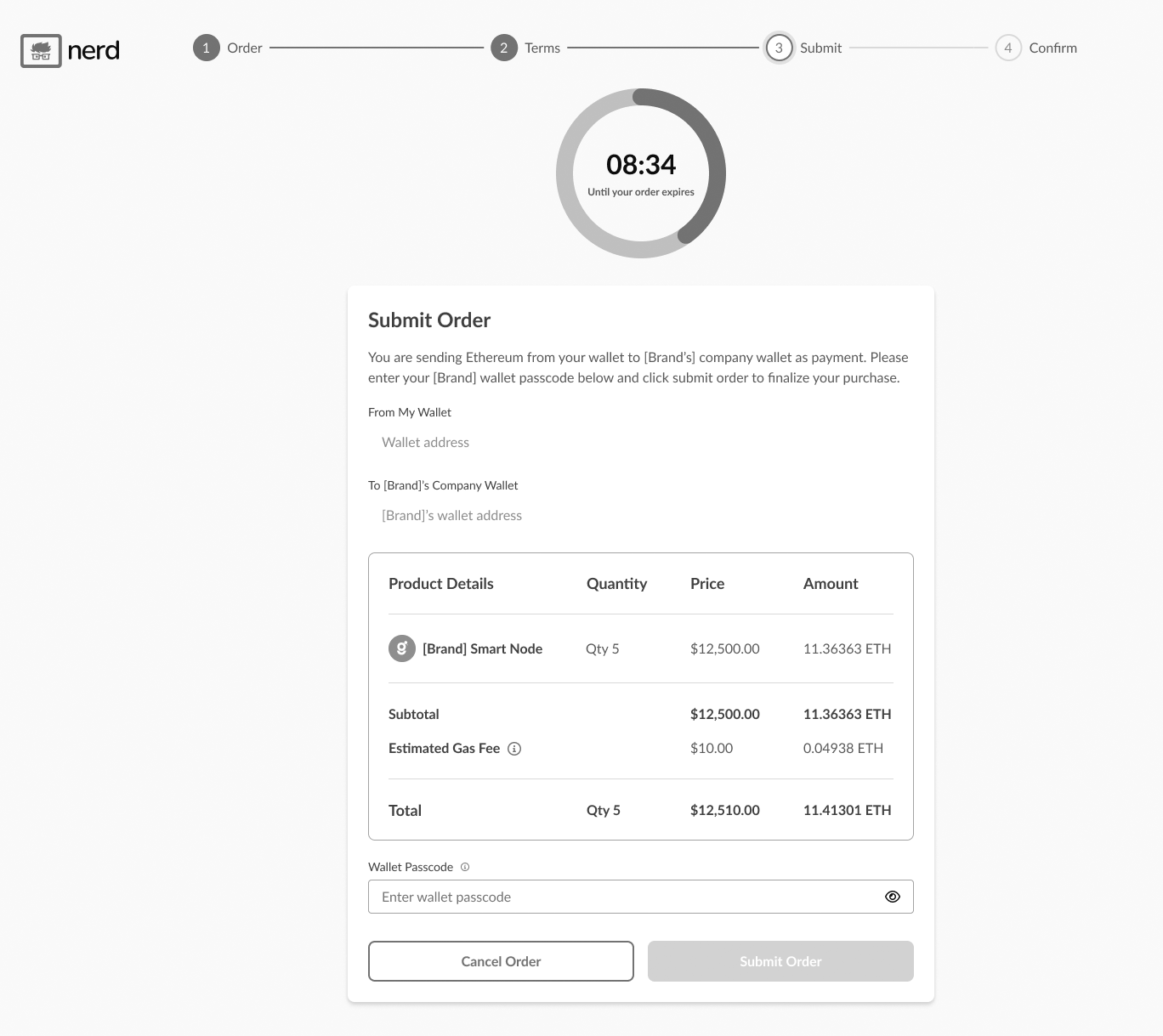Click the From My Wallet address field
The width and height of the screenshot is (1163, 1036).
641,442
